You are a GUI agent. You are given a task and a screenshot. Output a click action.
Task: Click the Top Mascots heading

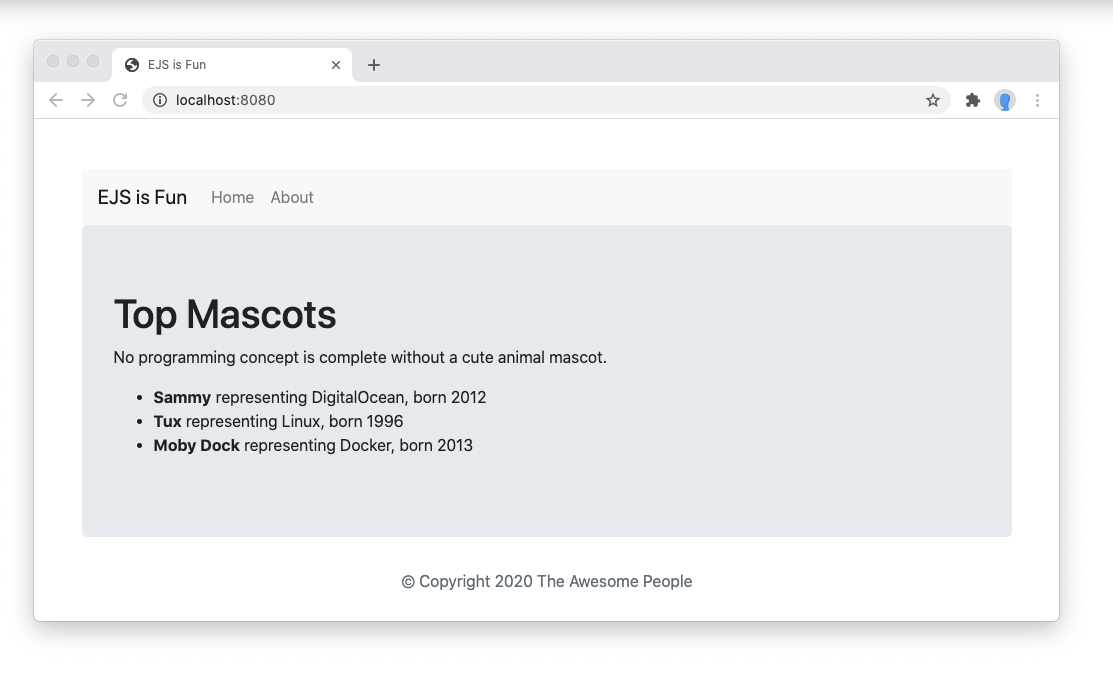225,314
